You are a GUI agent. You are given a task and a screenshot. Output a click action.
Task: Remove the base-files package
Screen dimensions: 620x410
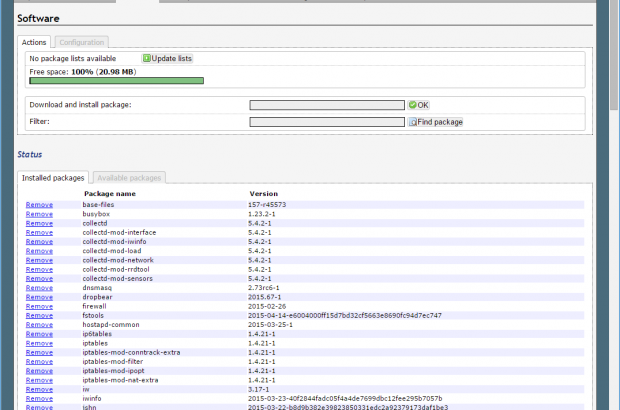click(x=39, y=205)
